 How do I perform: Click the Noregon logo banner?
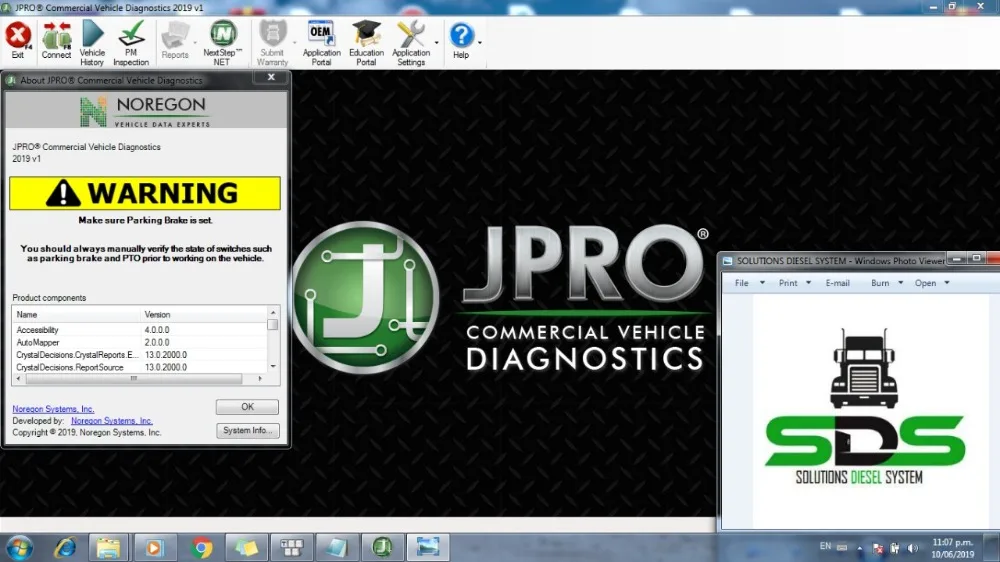pyautogui.click(x=146, y=111)
